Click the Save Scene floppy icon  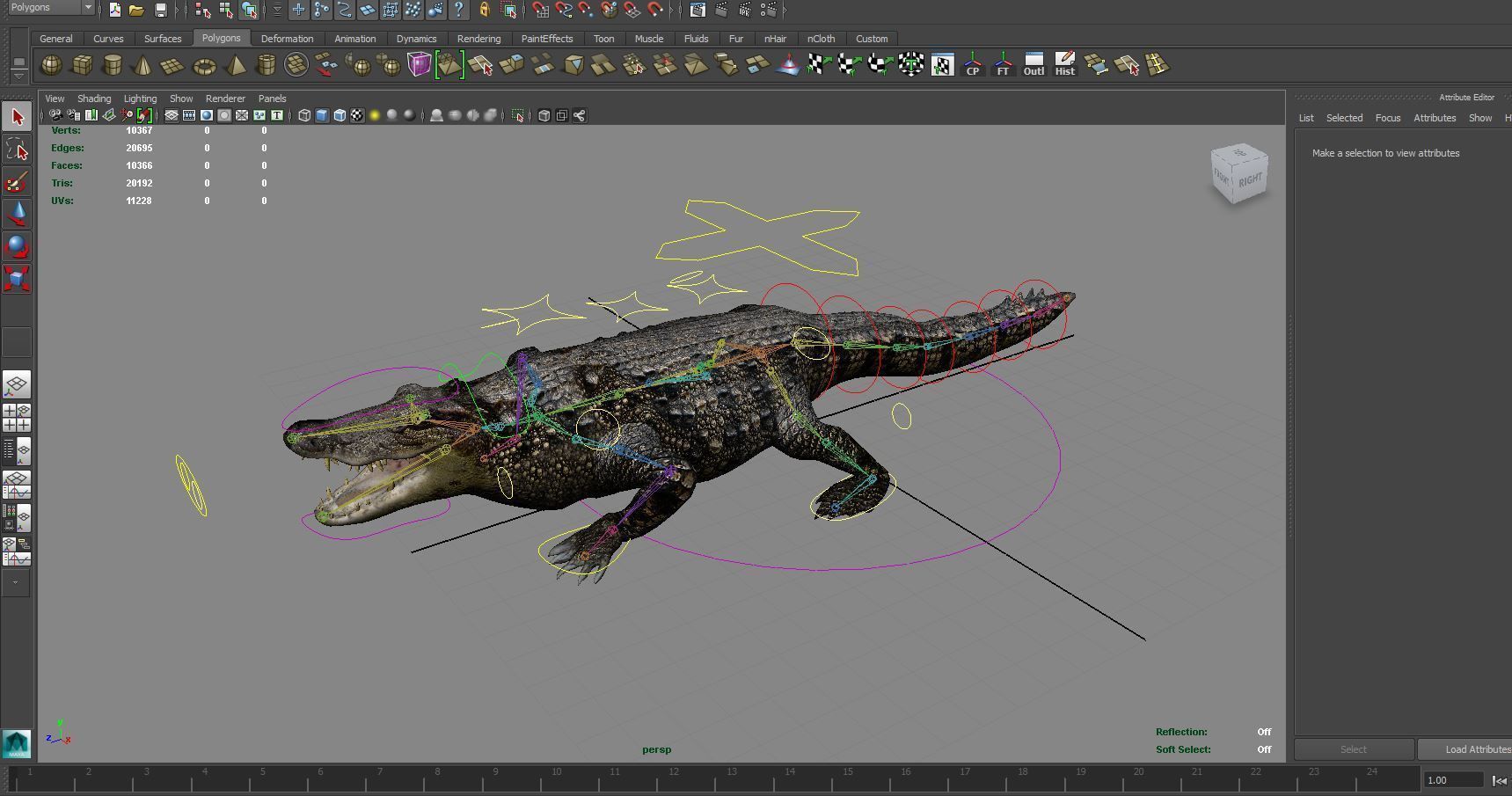[x=160, y=11]
